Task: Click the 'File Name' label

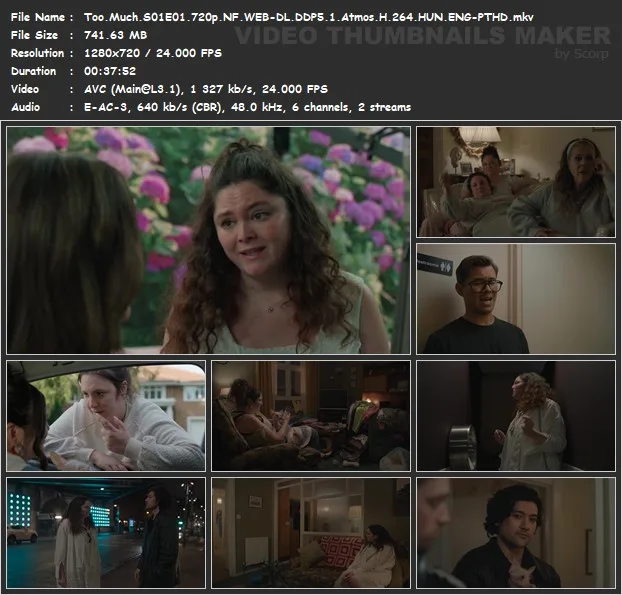Action: [x=38, y=17]
